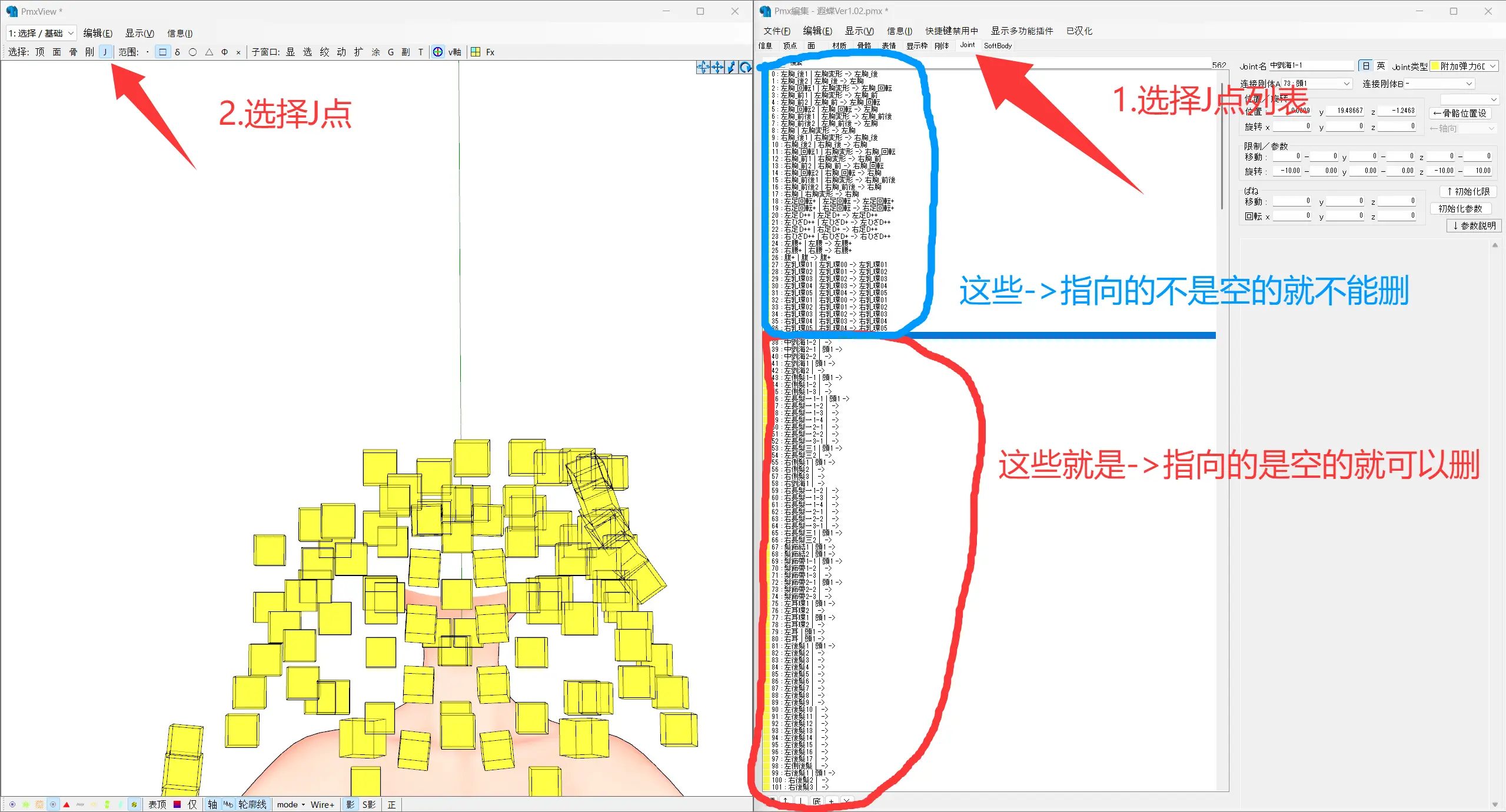Click the rectangle range selection icon

coord(162,52)
